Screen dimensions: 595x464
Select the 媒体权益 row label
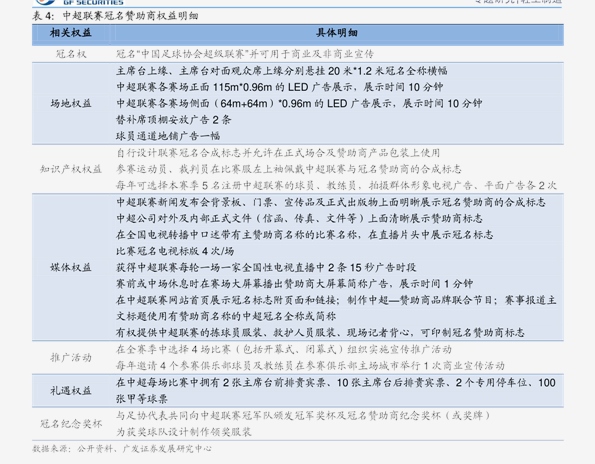coord(71,267)
